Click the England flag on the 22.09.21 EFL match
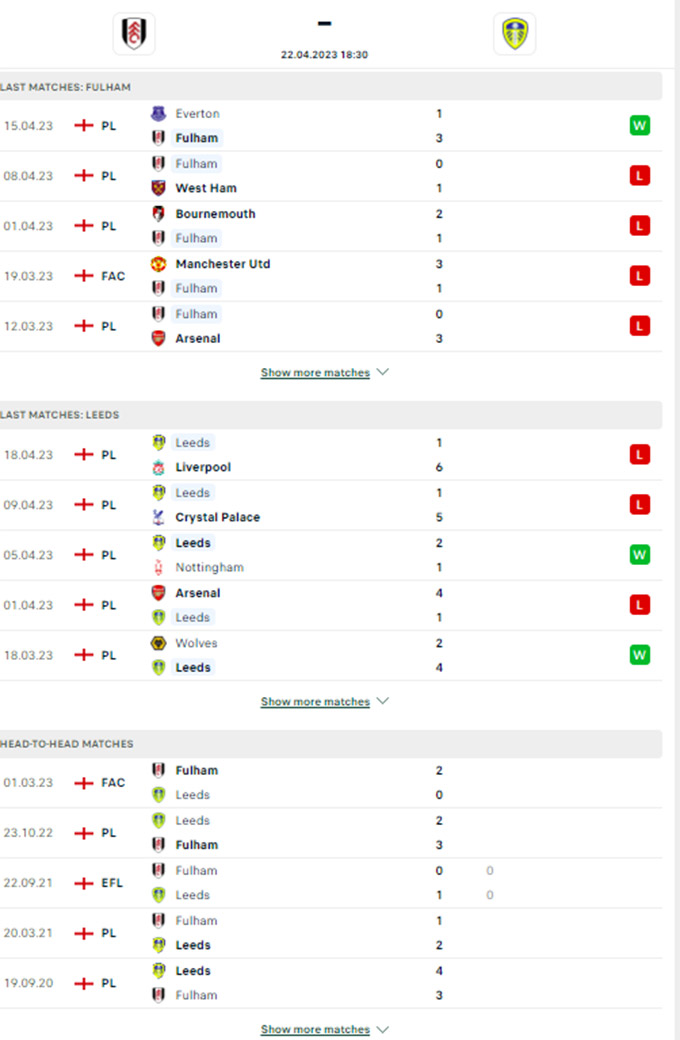Image resolution: width=680 pixels, height=1040 pixels. point(84,883)
